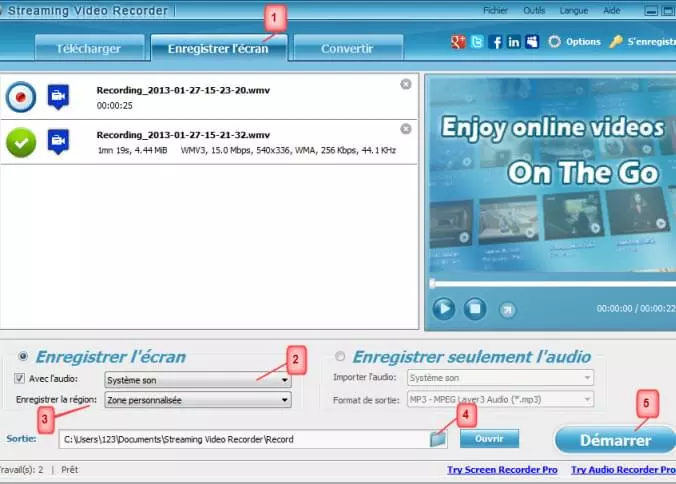Toggle the Avec l'audio checkbox
Screen dimensions: 676x484
point(19,378)
